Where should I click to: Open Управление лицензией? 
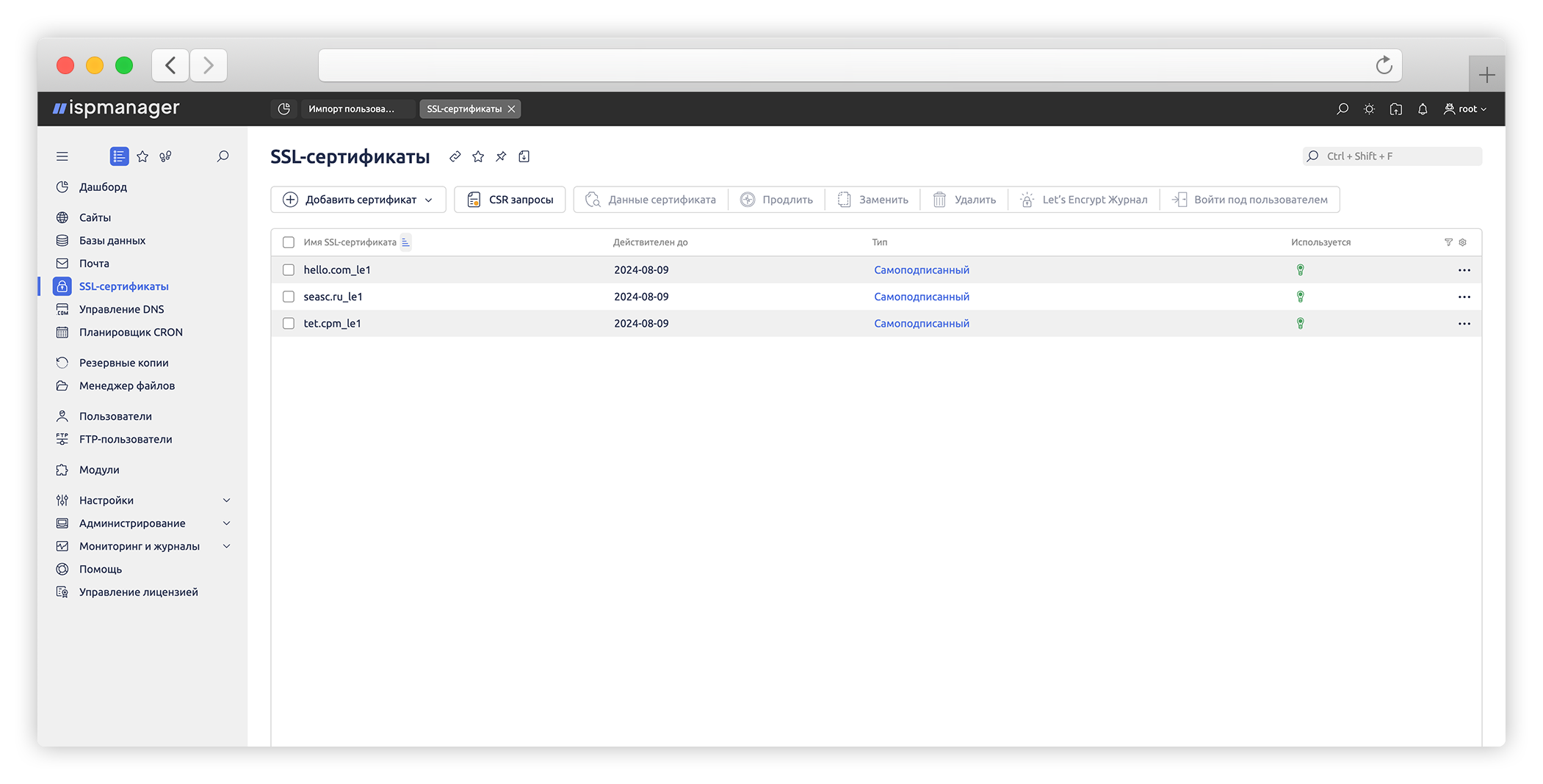138,592
